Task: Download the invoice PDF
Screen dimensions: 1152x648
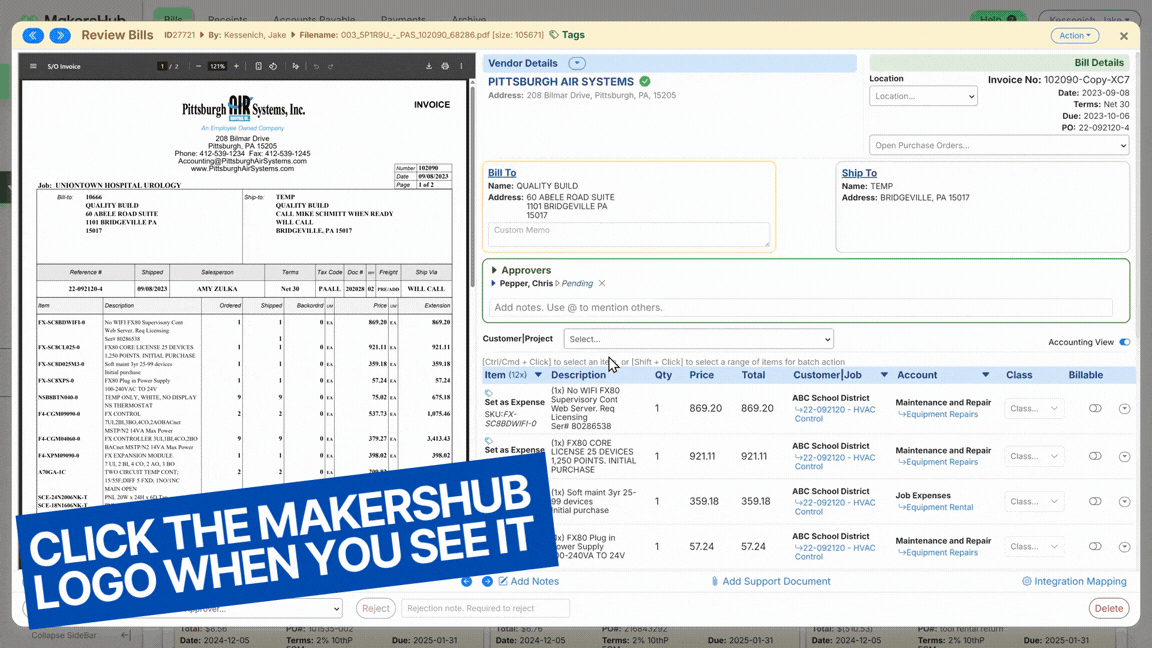Action: (x=429, y=66)
